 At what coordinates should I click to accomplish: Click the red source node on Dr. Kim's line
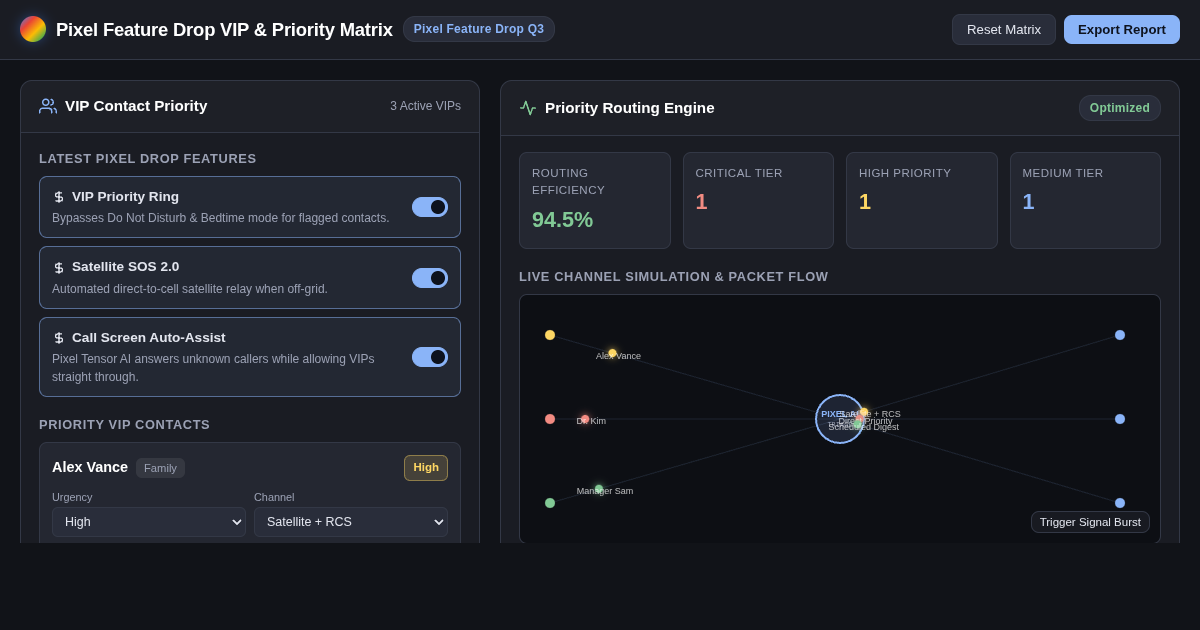click(550, 419)
